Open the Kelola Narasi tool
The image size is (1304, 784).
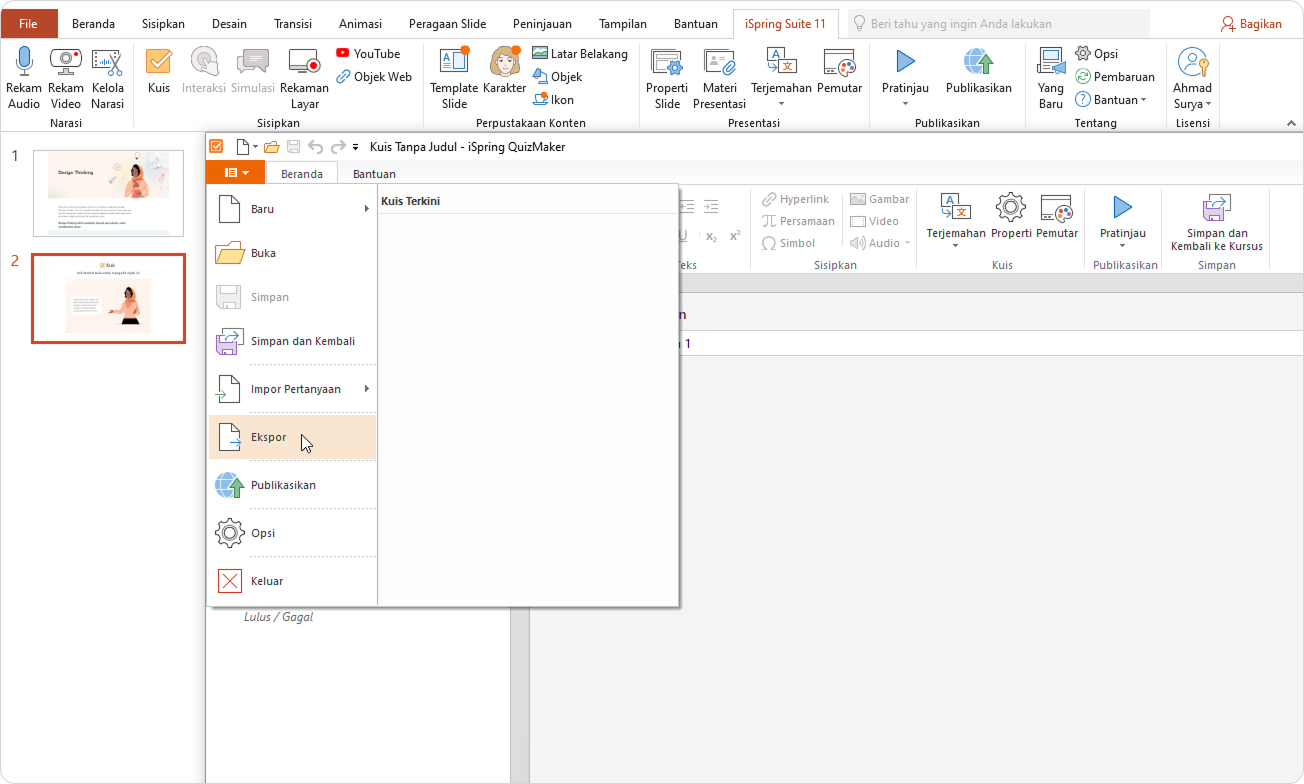pyautogui.click(x=107, y=64)
